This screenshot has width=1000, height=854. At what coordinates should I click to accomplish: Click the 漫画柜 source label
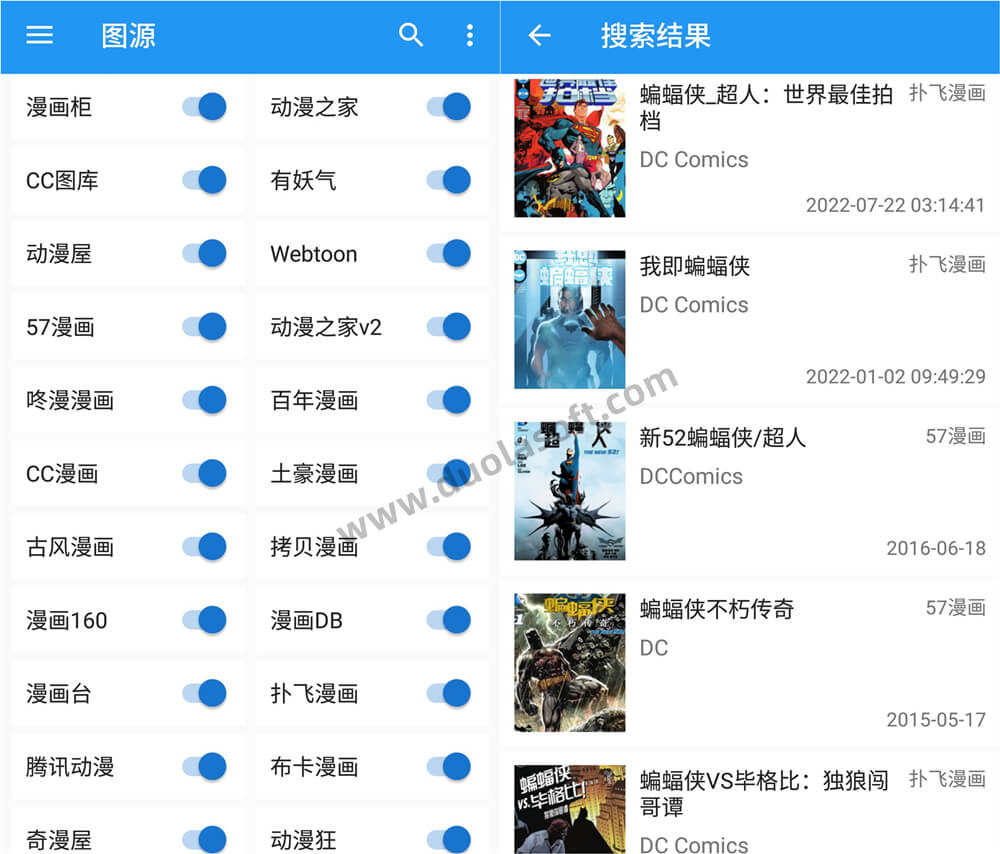coord(59,107)
